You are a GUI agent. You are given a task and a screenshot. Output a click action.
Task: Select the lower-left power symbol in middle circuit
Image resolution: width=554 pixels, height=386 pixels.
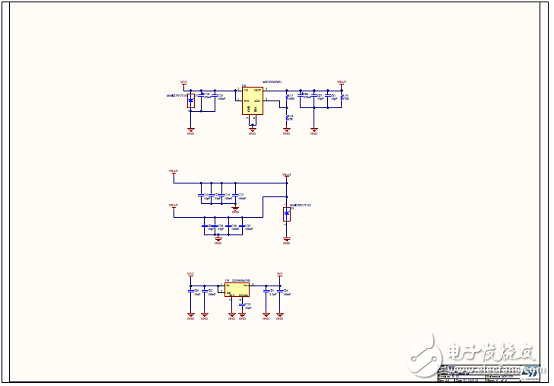pyautogui.click(x=173, y=207)
